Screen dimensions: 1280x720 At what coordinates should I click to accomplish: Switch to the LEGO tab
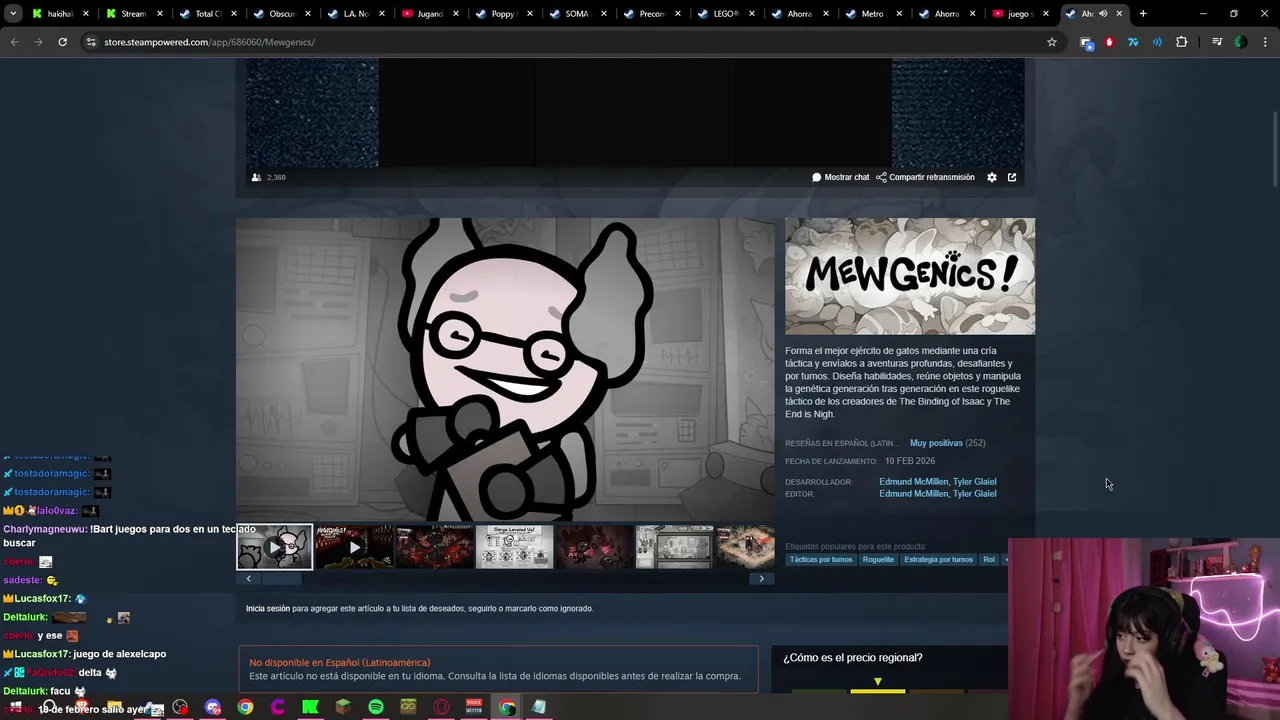(x=725, y=14)
